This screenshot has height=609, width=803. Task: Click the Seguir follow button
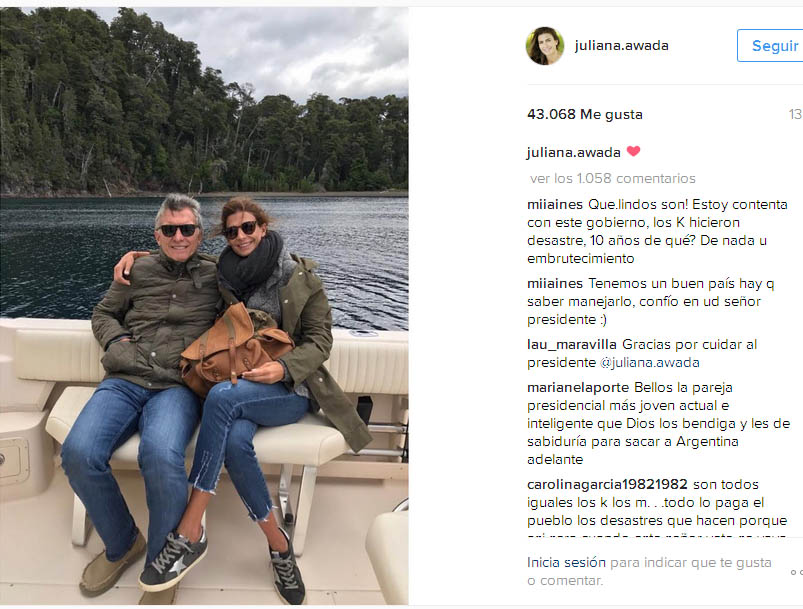[770, 46]
